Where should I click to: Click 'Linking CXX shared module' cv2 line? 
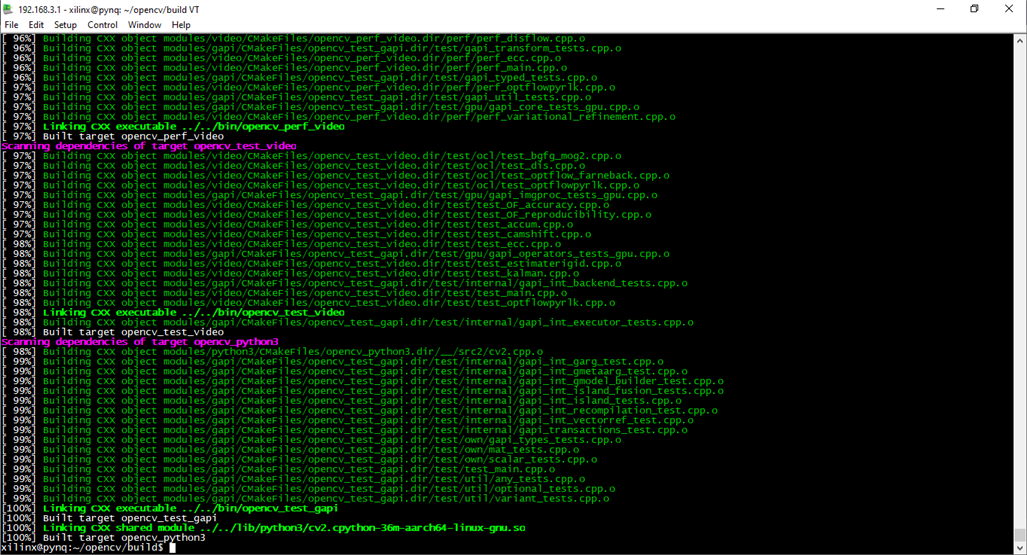263,527
